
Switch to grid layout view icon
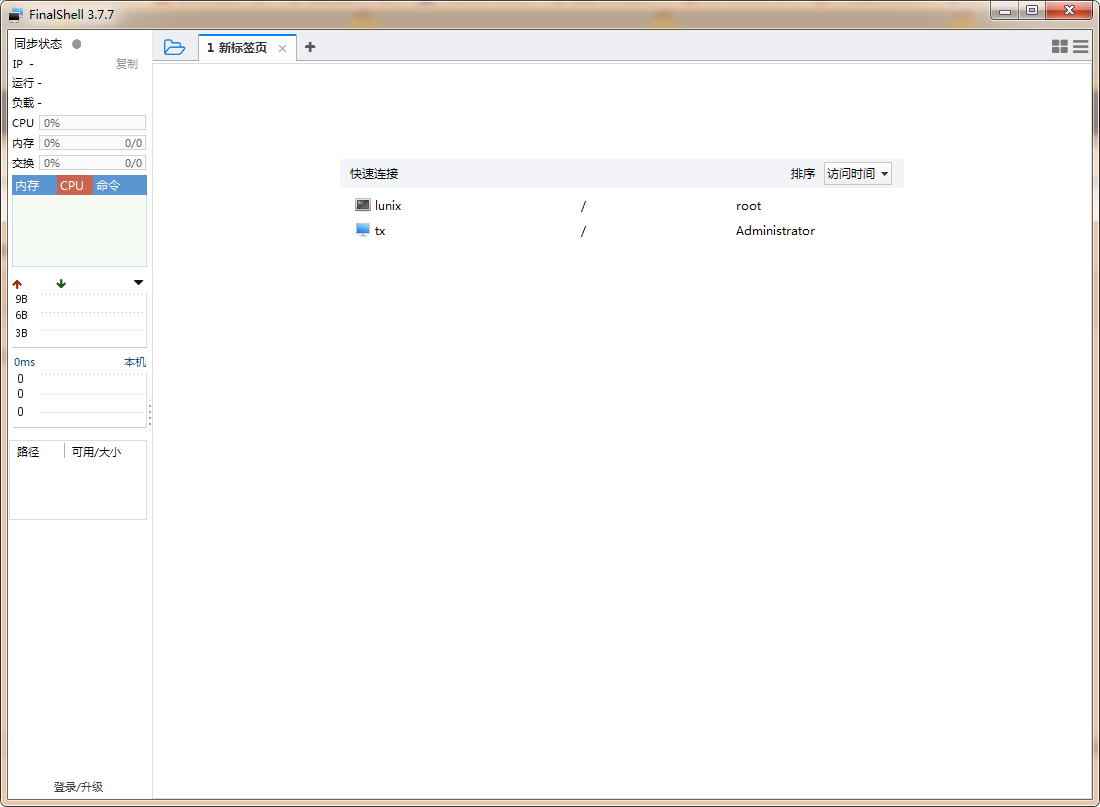click(x=1059, y=46)
